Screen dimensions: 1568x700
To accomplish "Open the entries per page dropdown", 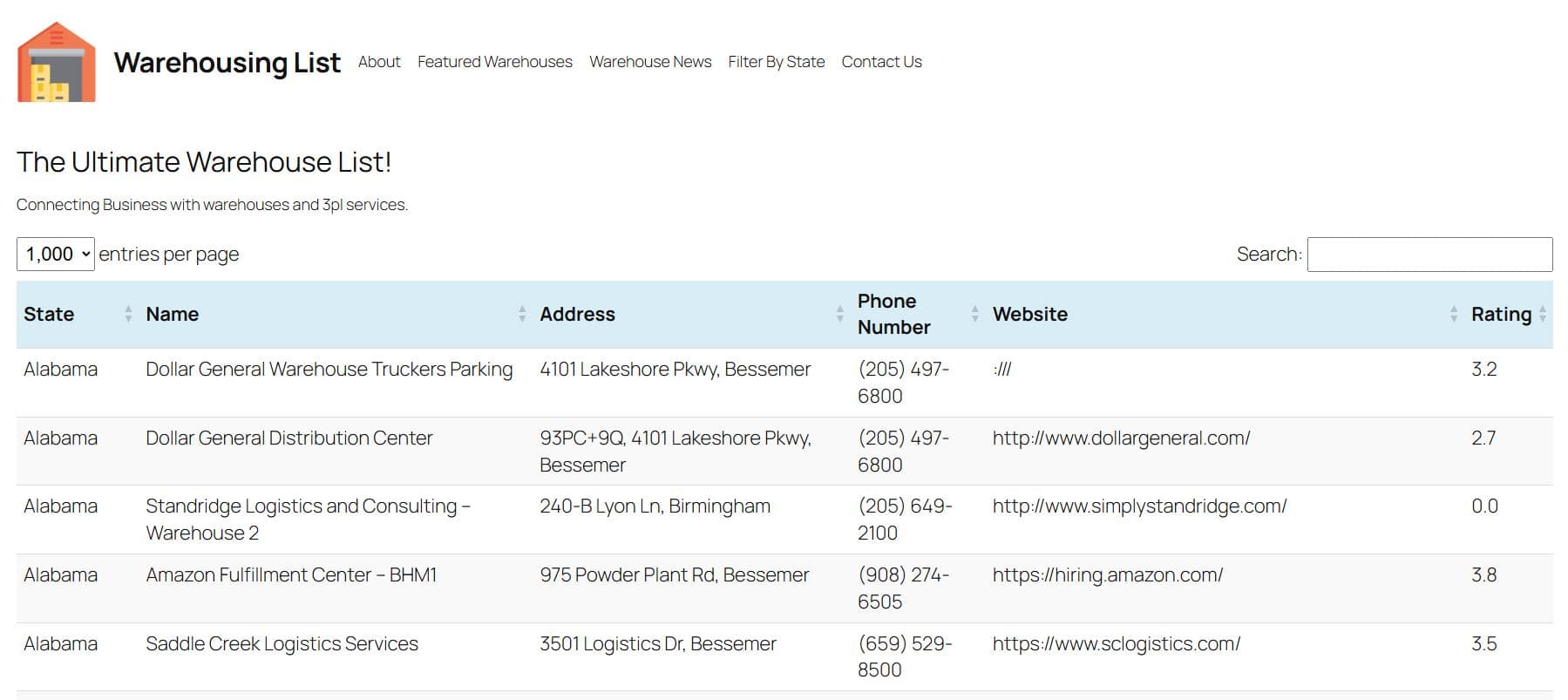I will coord(56,254).
